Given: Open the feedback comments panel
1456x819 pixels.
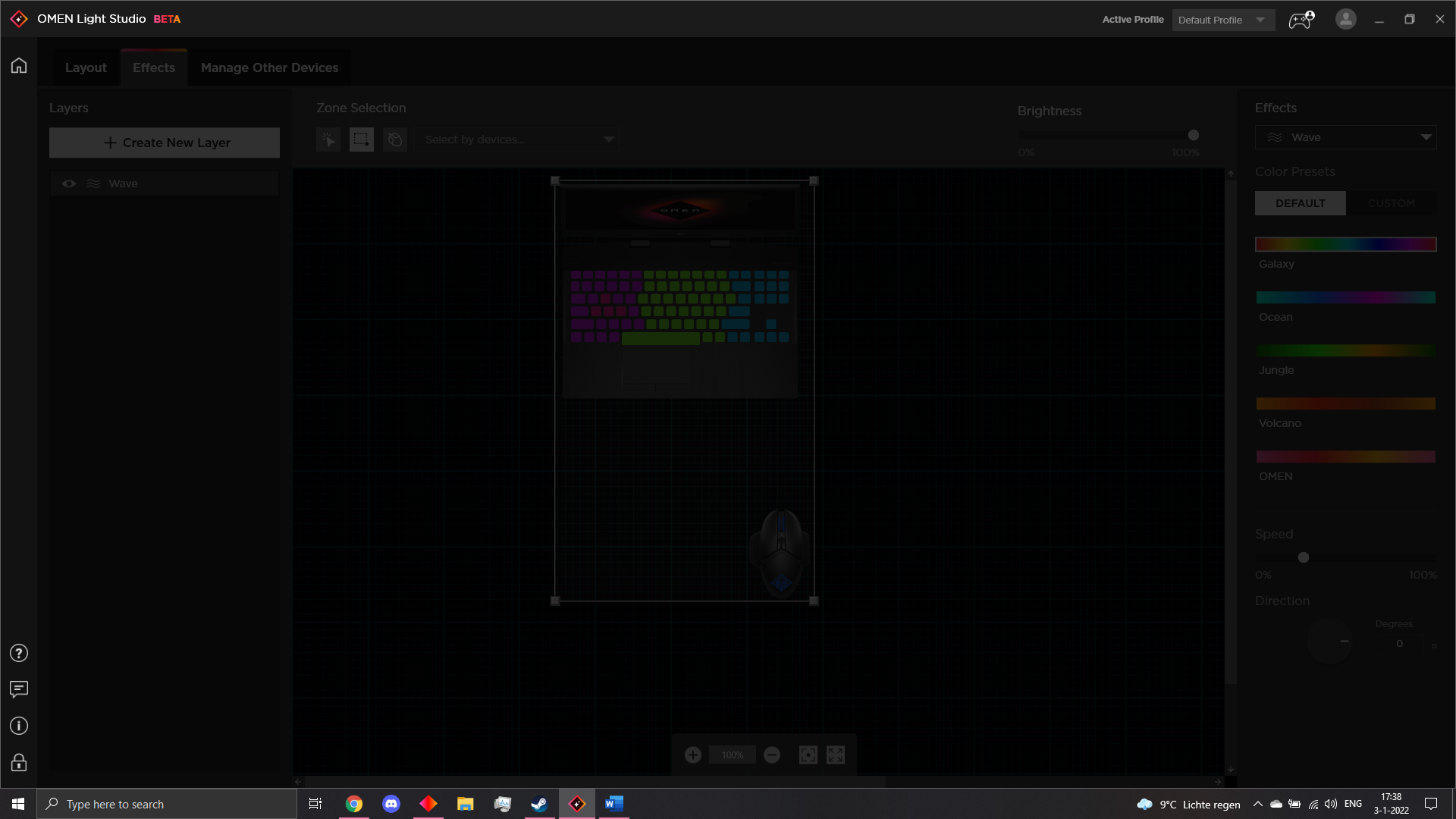Looking at the screenshot, I should click(18, 689).
